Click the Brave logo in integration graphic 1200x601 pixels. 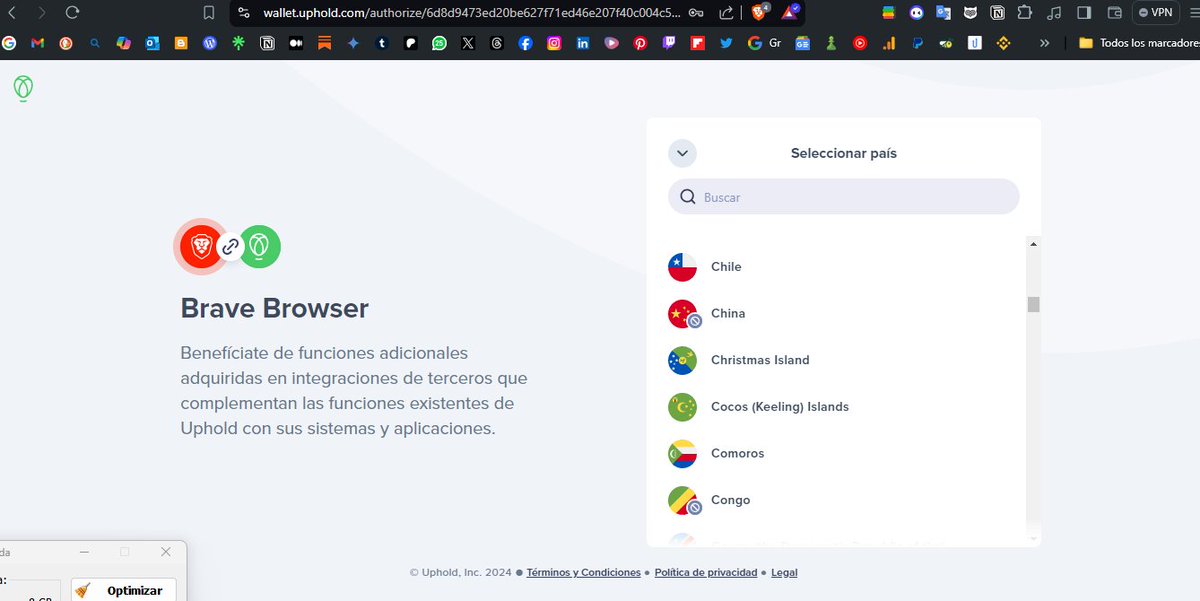[x=202, y=246]
